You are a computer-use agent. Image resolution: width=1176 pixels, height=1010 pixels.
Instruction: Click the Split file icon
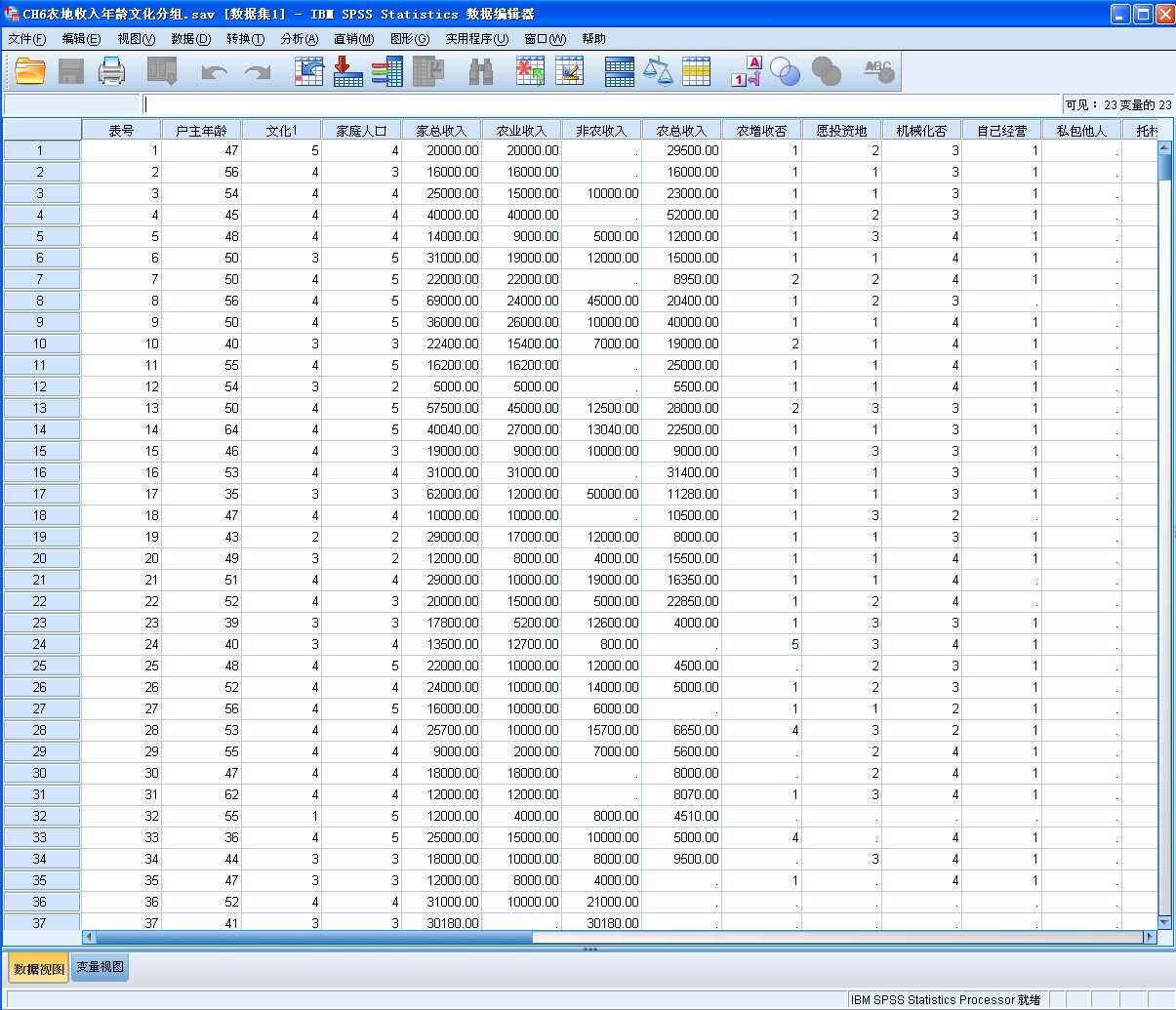(x=620, y=71)
